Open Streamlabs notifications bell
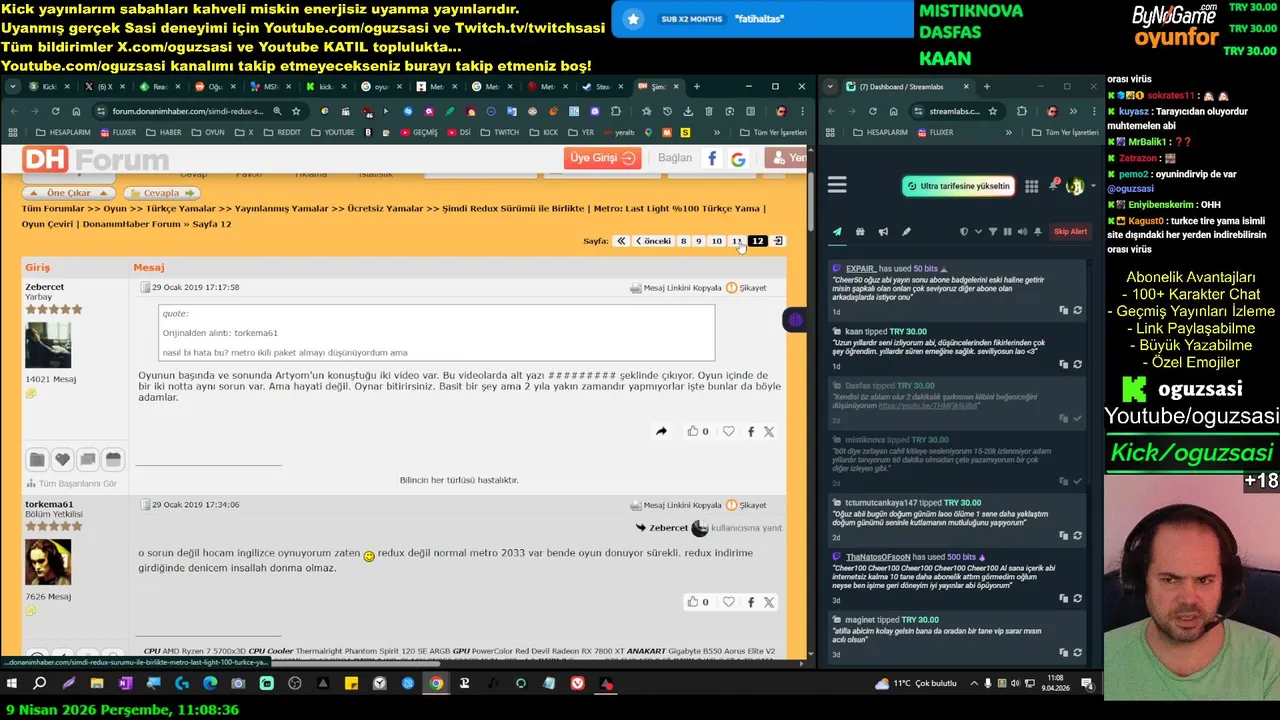 1053,186
